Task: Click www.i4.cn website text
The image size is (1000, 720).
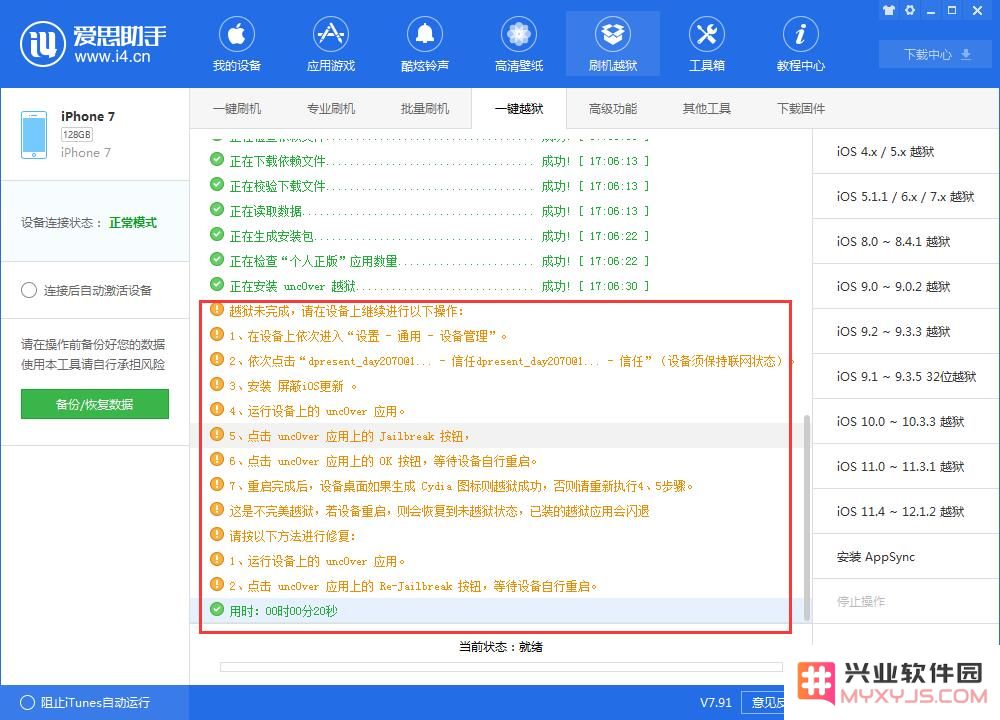Action: (112, 56)
